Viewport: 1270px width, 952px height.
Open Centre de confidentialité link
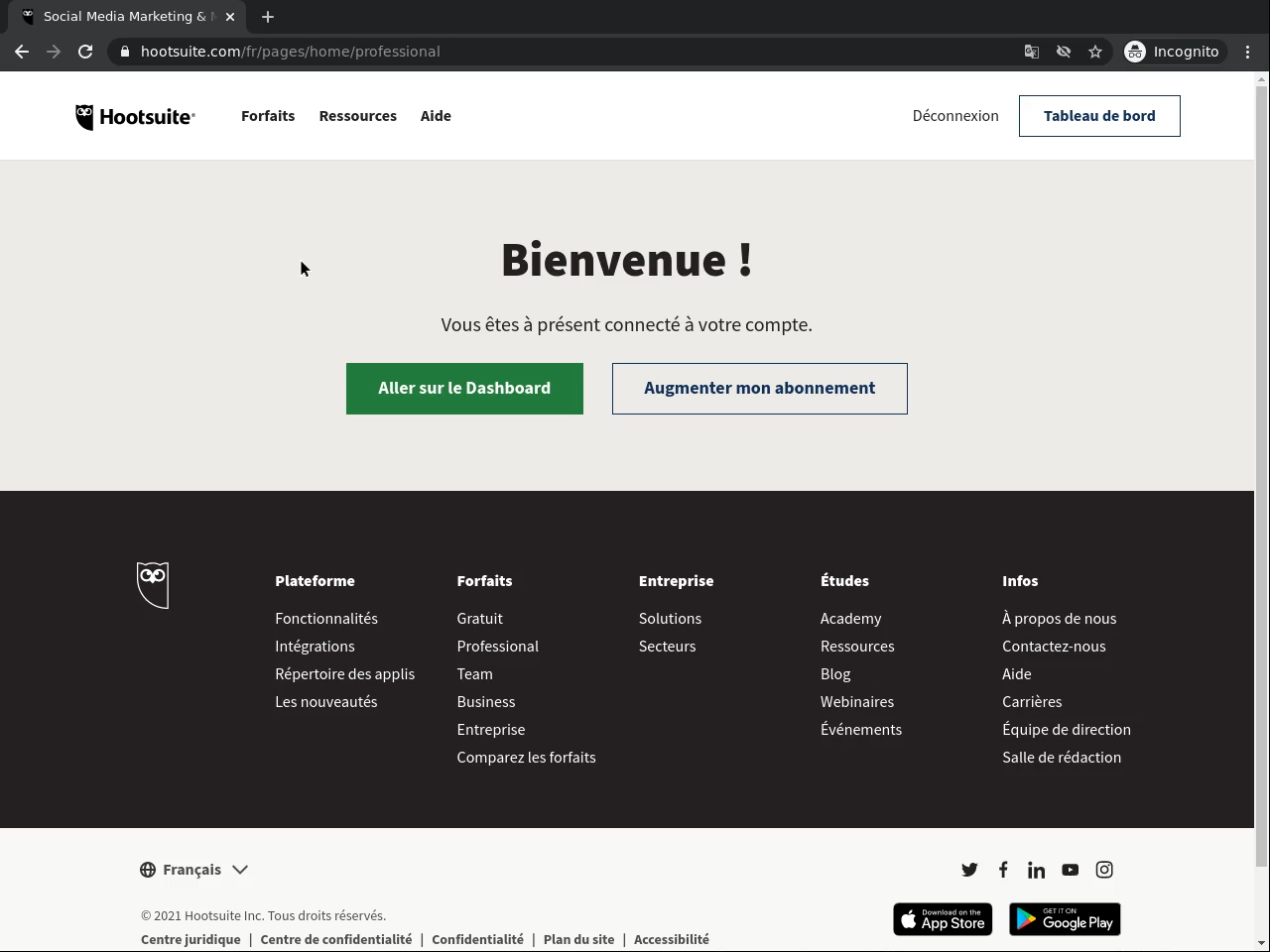coord(336,940)
